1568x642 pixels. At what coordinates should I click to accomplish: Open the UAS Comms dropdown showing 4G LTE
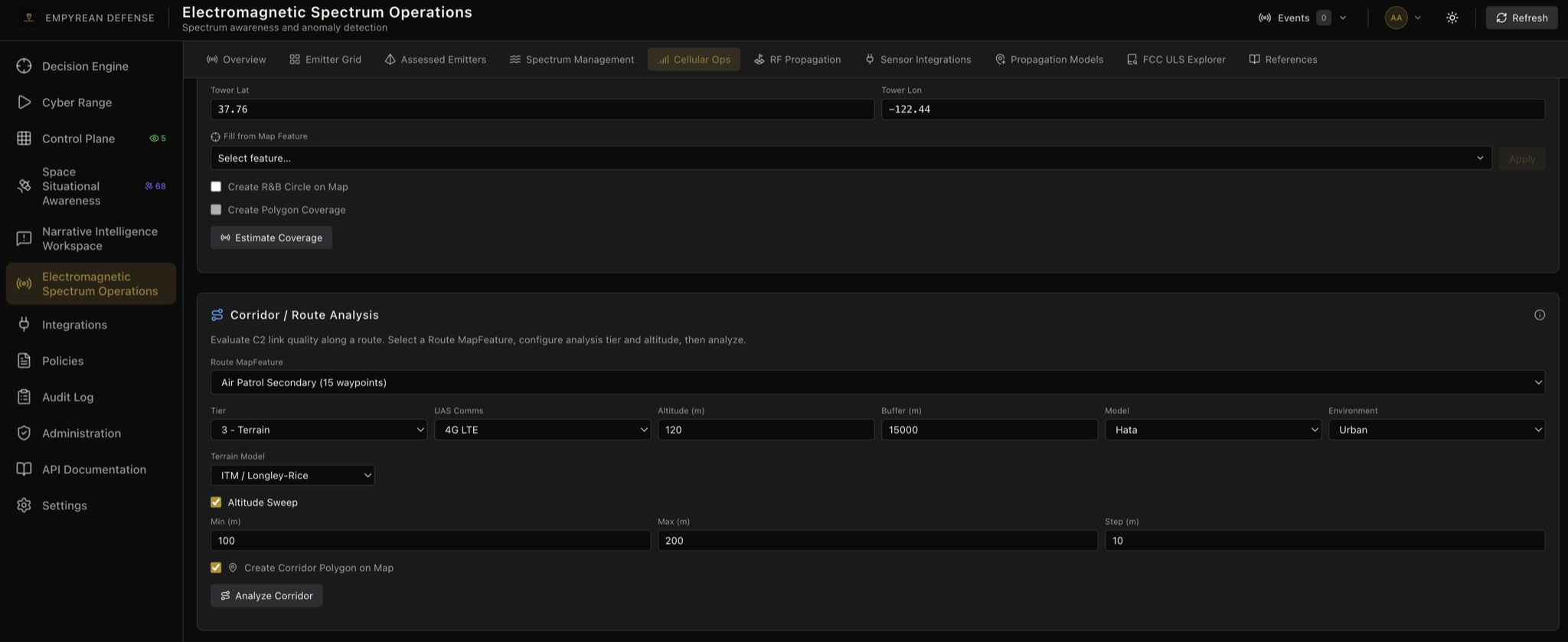(x=542, y=430)
